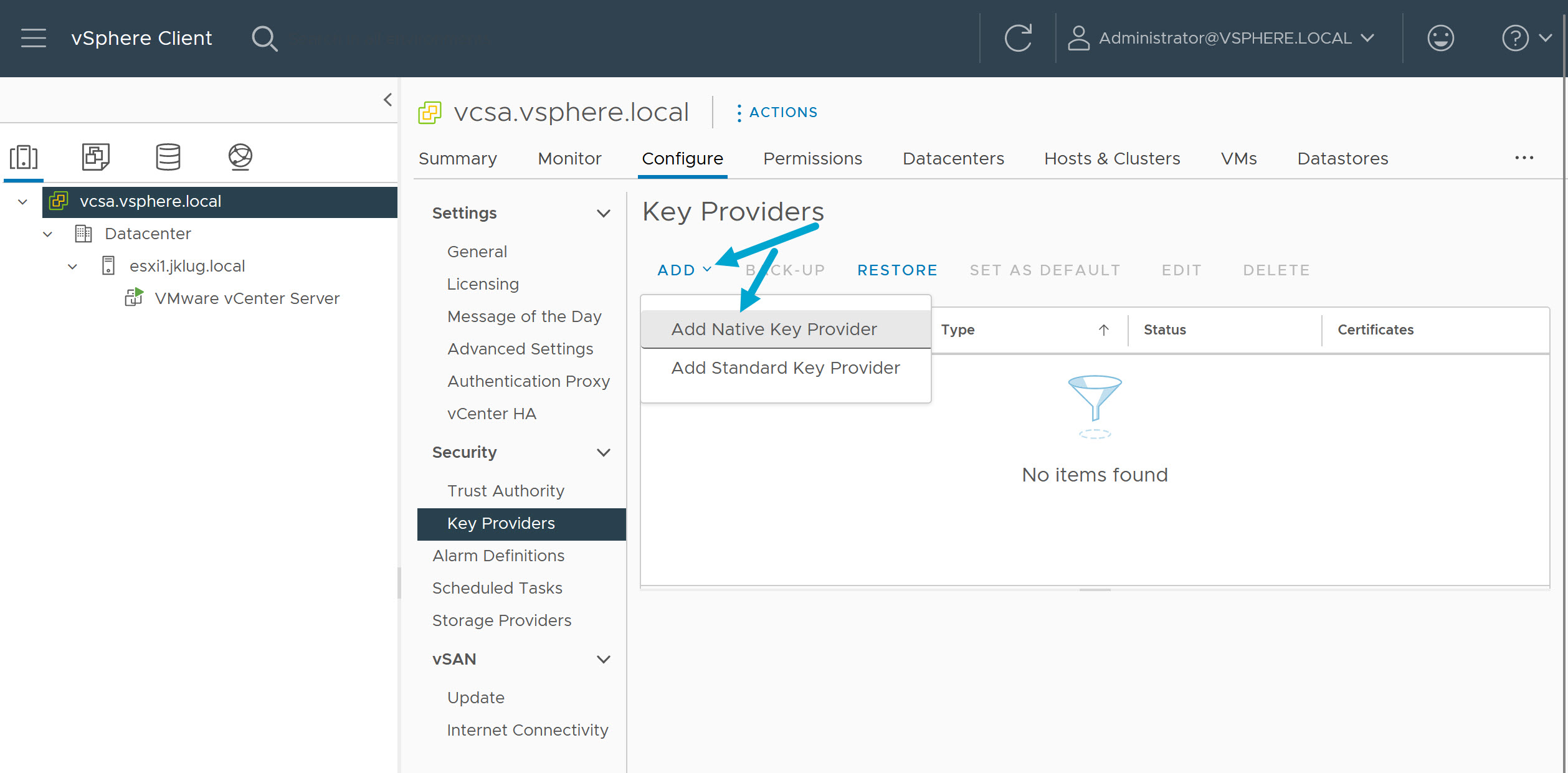
Task: Open the help question mark icon
Action: (x=1516, y=37)
